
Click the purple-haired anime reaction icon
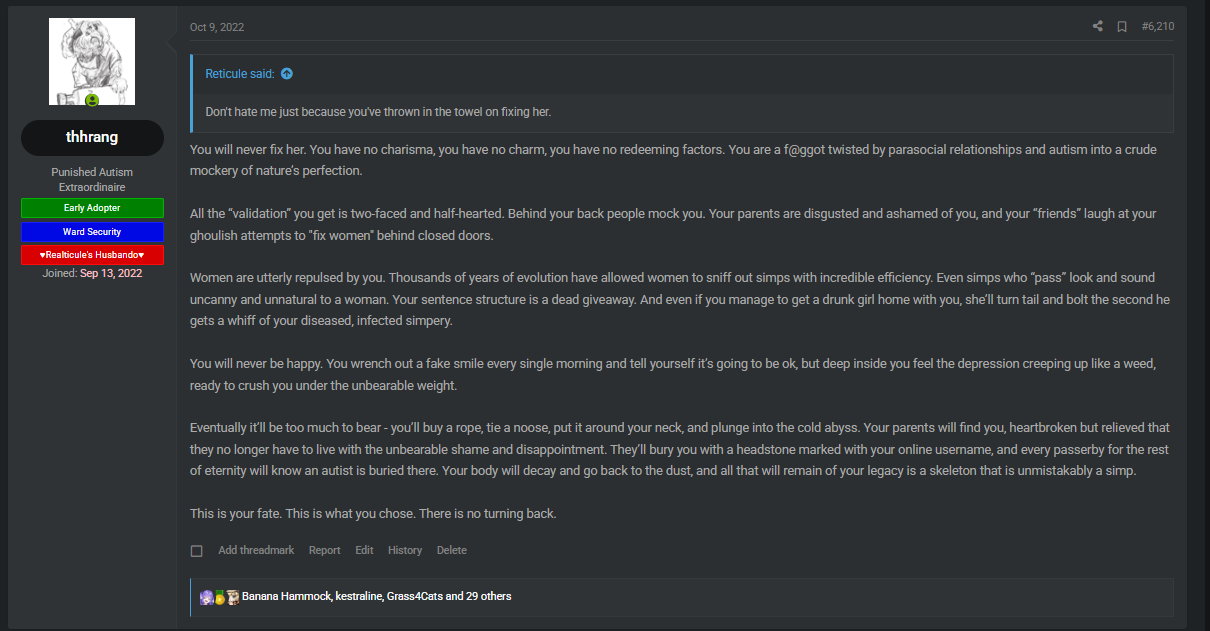(207, 596)
